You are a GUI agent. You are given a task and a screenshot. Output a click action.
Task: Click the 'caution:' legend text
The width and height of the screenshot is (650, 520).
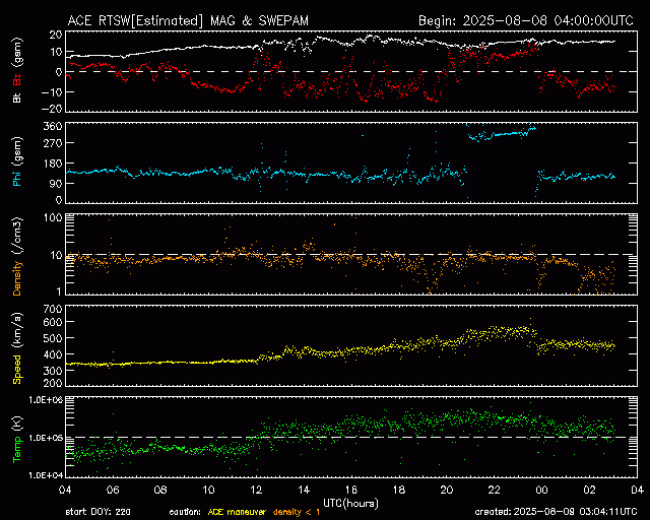185,512
